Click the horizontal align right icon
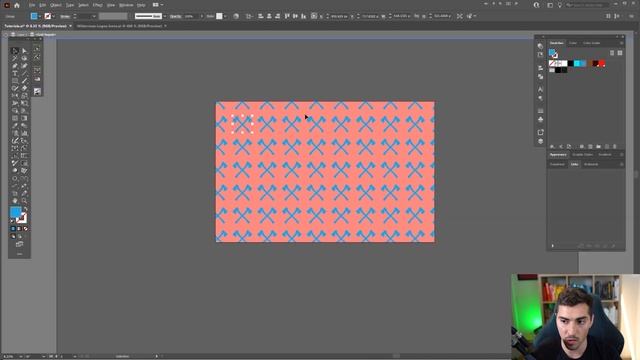The height and width of the screenshot is (360, 640). (278, 16)
